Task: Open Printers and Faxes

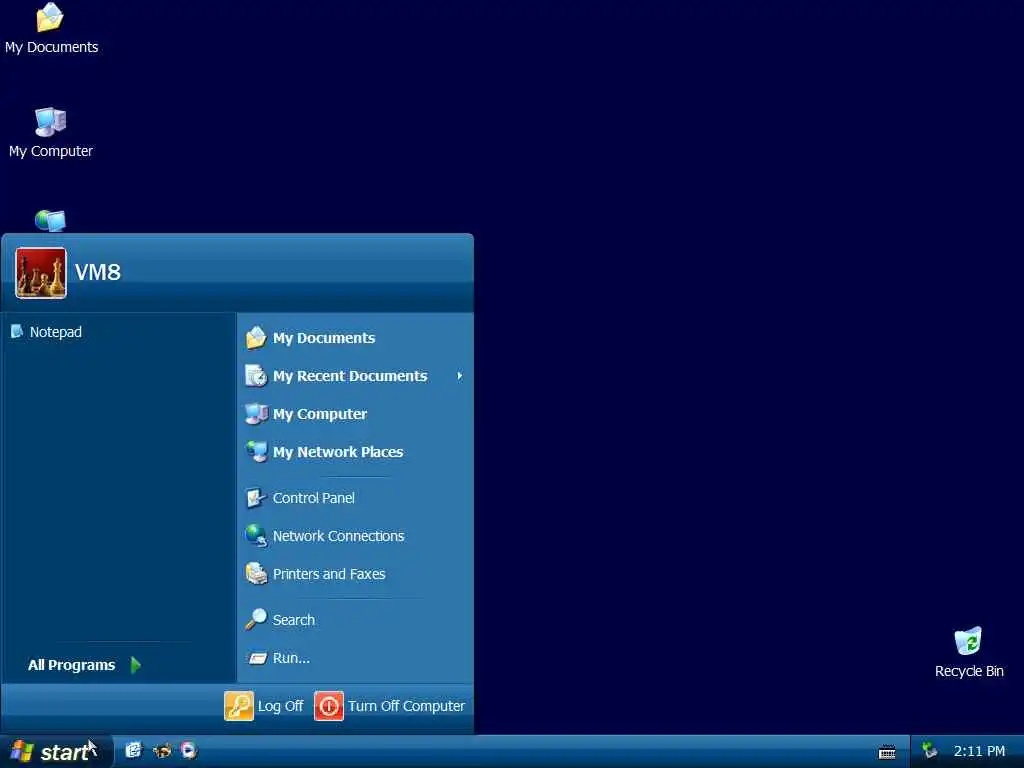Action: click(355, 573)
